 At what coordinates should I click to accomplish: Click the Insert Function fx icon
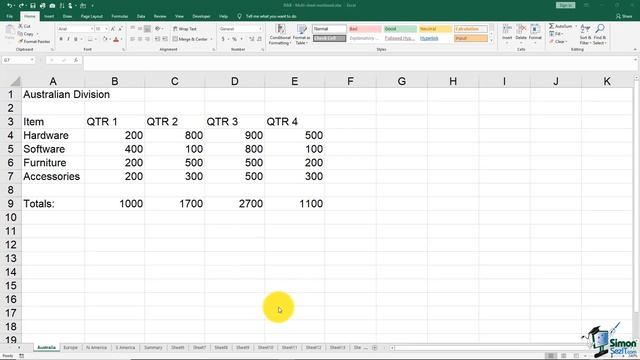[x=76, y=60]
